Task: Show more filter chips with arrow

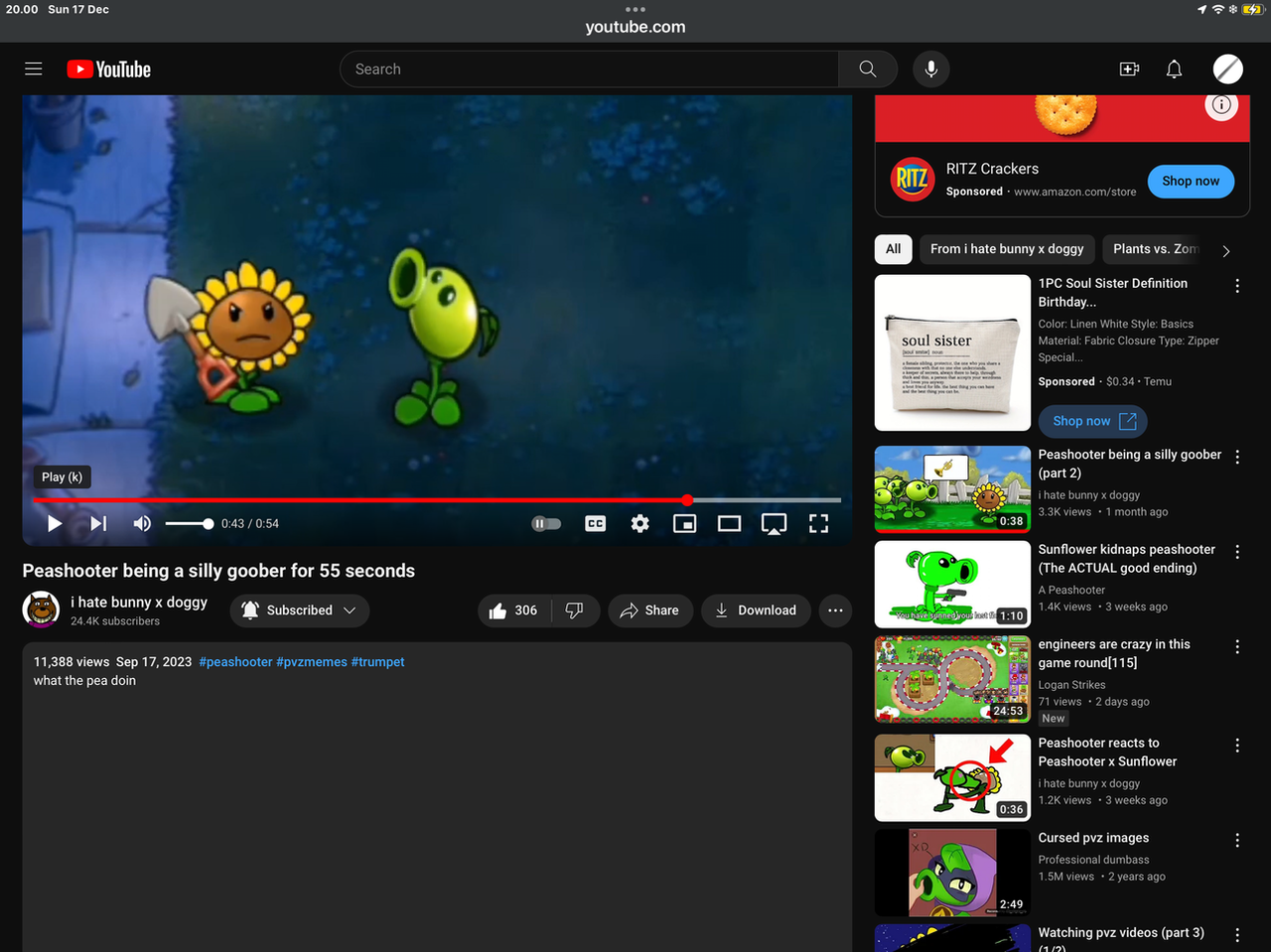Action: click(x=1226, y=250)
